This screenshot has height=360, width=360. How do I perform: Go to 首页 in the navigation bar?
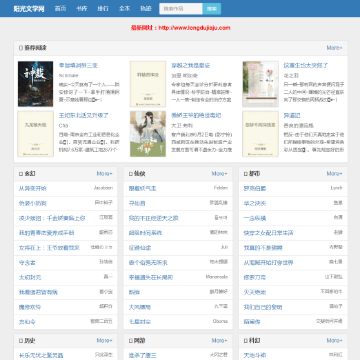coord(60,9)
